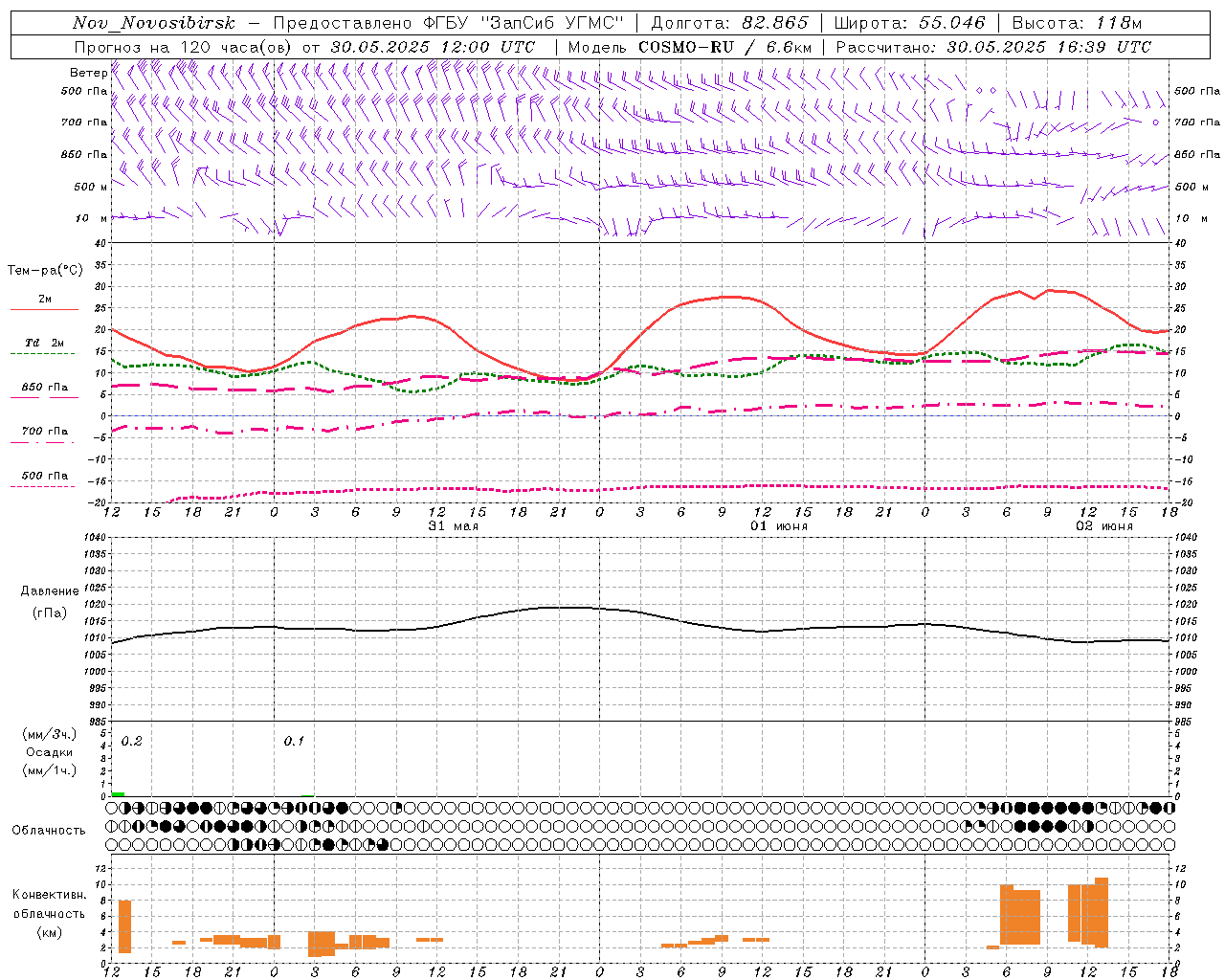Click the Конвективн. облачность panel label
This screenshot has width=1225, height=980.
pyautogui.click(x=49, y=904)
